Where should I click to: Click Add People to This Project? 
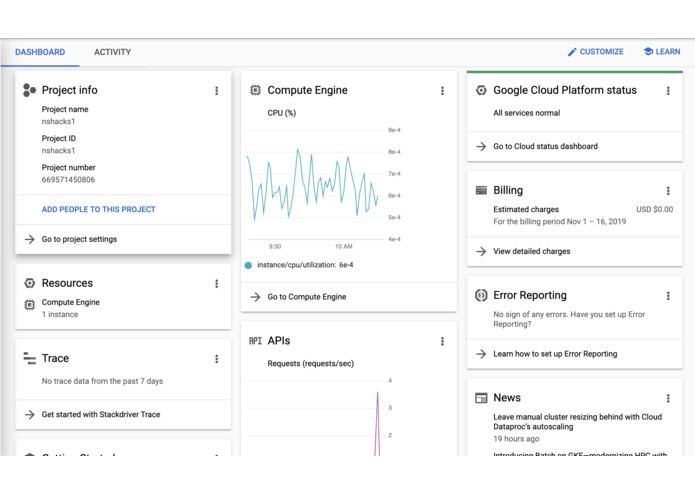(x=98, y=210)
